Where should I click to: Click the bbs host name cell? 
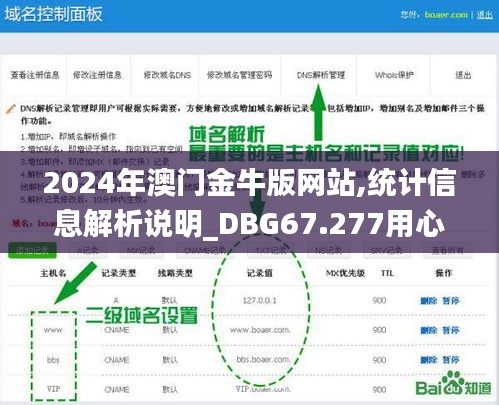point(53,360)
